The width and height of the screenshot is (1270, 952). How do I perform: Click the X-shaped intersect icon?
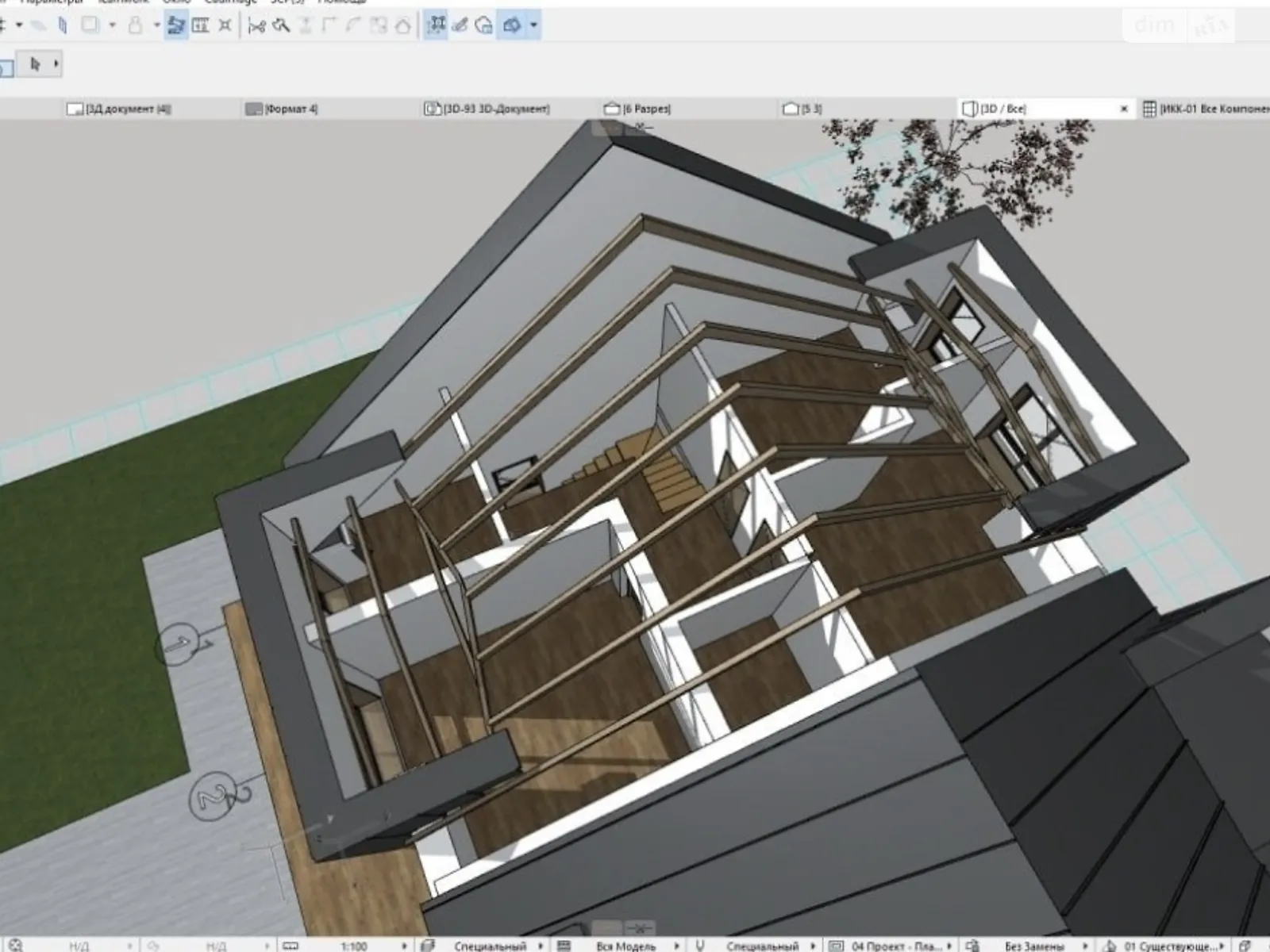pos(225,26)
